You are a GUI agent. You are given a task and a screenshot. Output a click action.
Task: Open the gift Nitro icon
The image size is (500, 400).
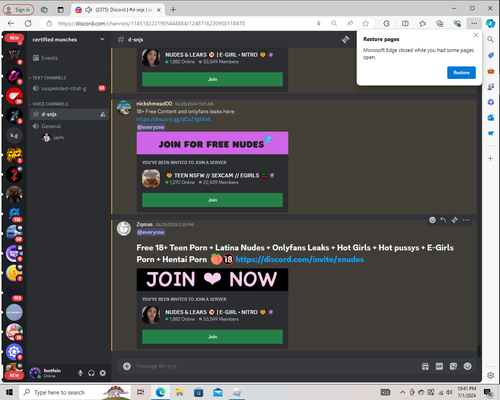425,366
